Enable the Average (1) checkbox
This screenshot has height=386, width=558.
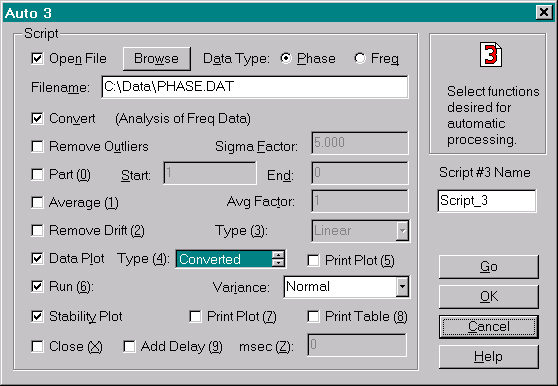(x=37, y=202)
